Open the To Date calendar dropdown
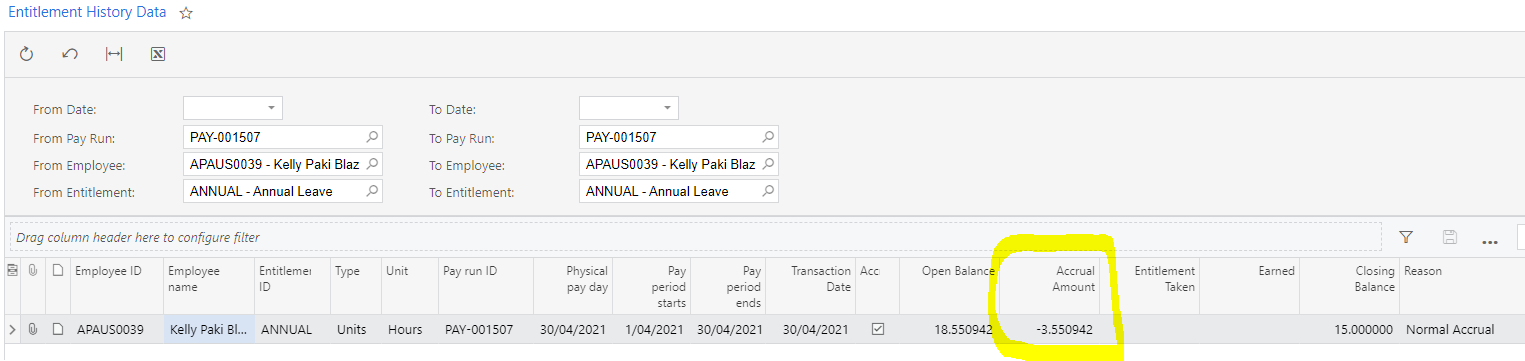The image size is (1525, 361). [666, 108]
